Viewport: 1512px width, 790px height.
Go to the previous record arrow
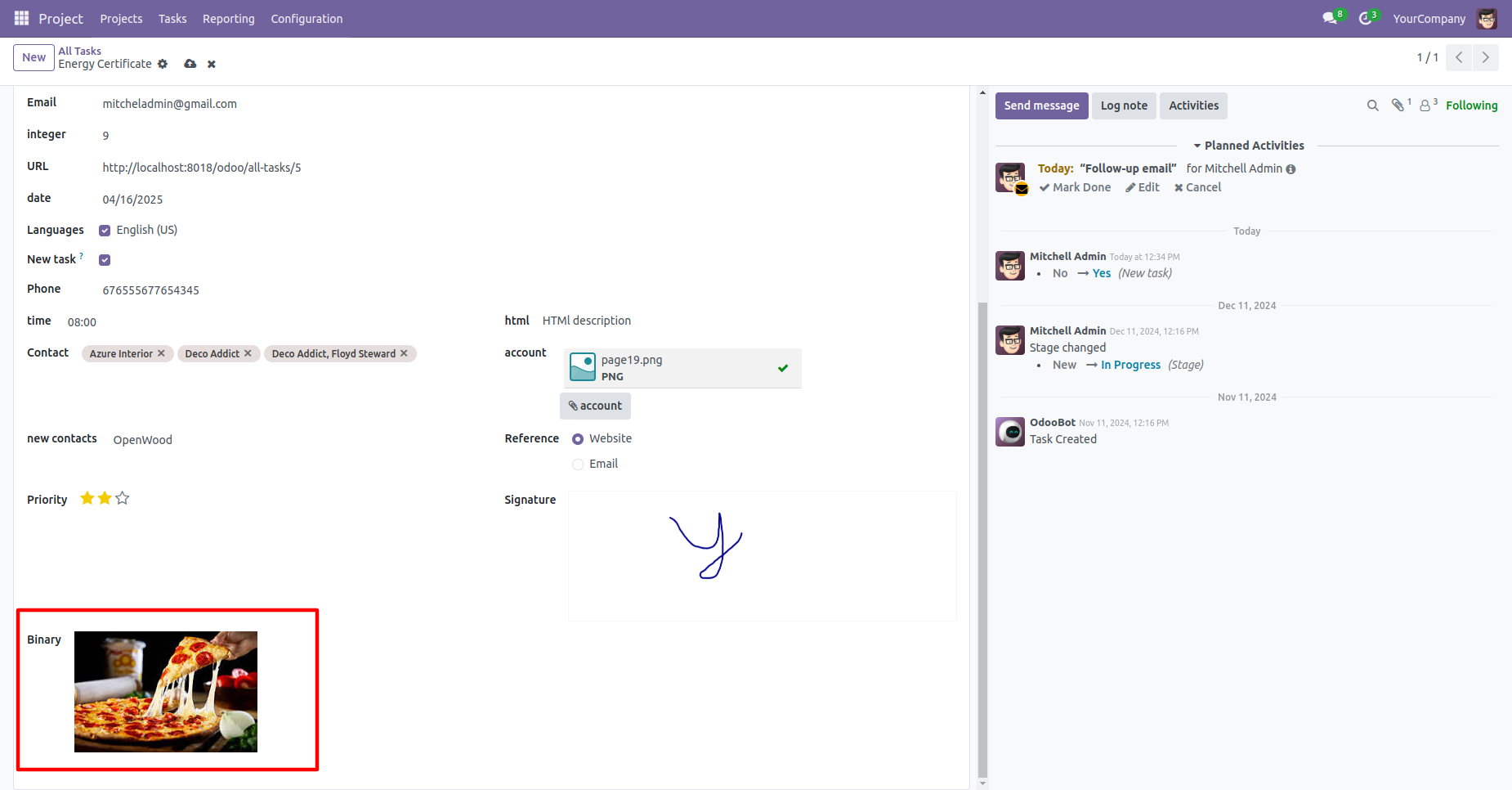1459,57
